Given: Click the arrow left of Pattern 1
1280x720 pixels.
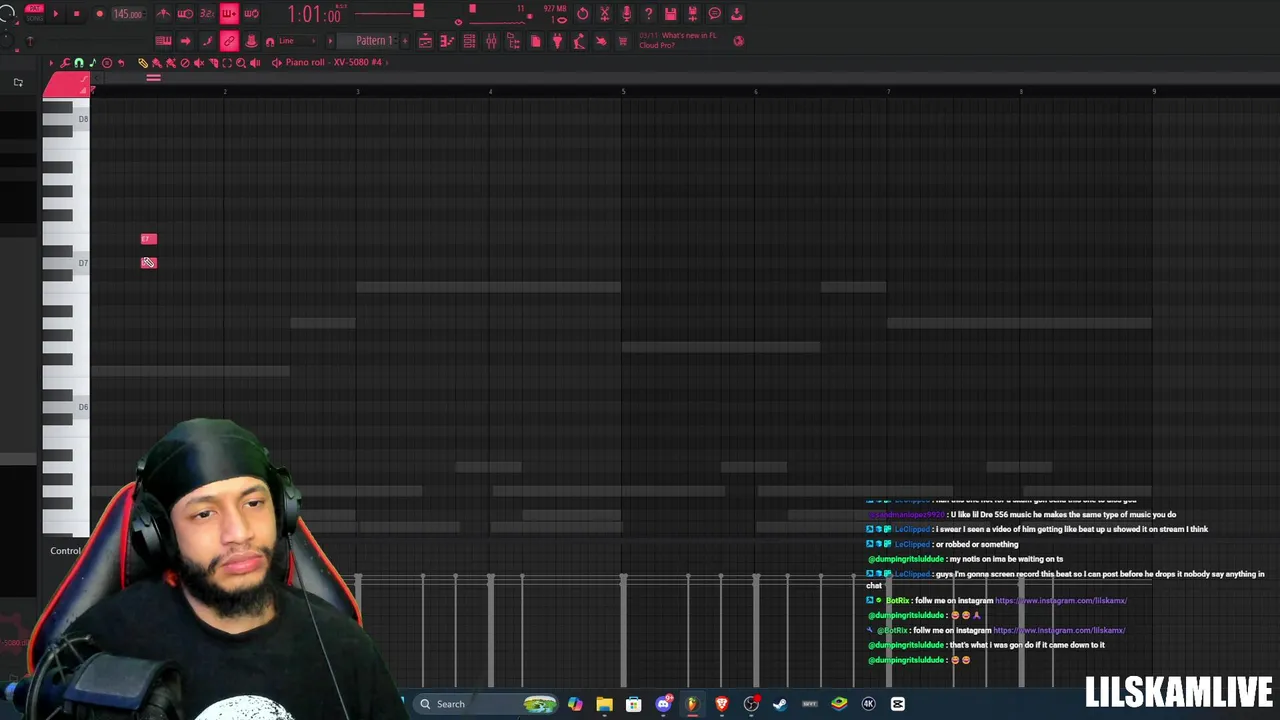Looking at the screenshot, I should 330,41.
